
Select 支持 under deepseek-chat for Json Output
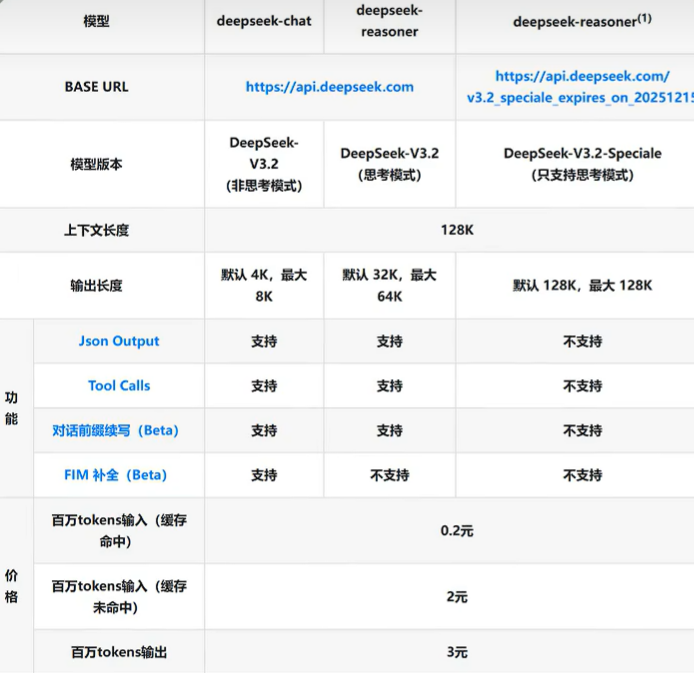click(264, 341)
